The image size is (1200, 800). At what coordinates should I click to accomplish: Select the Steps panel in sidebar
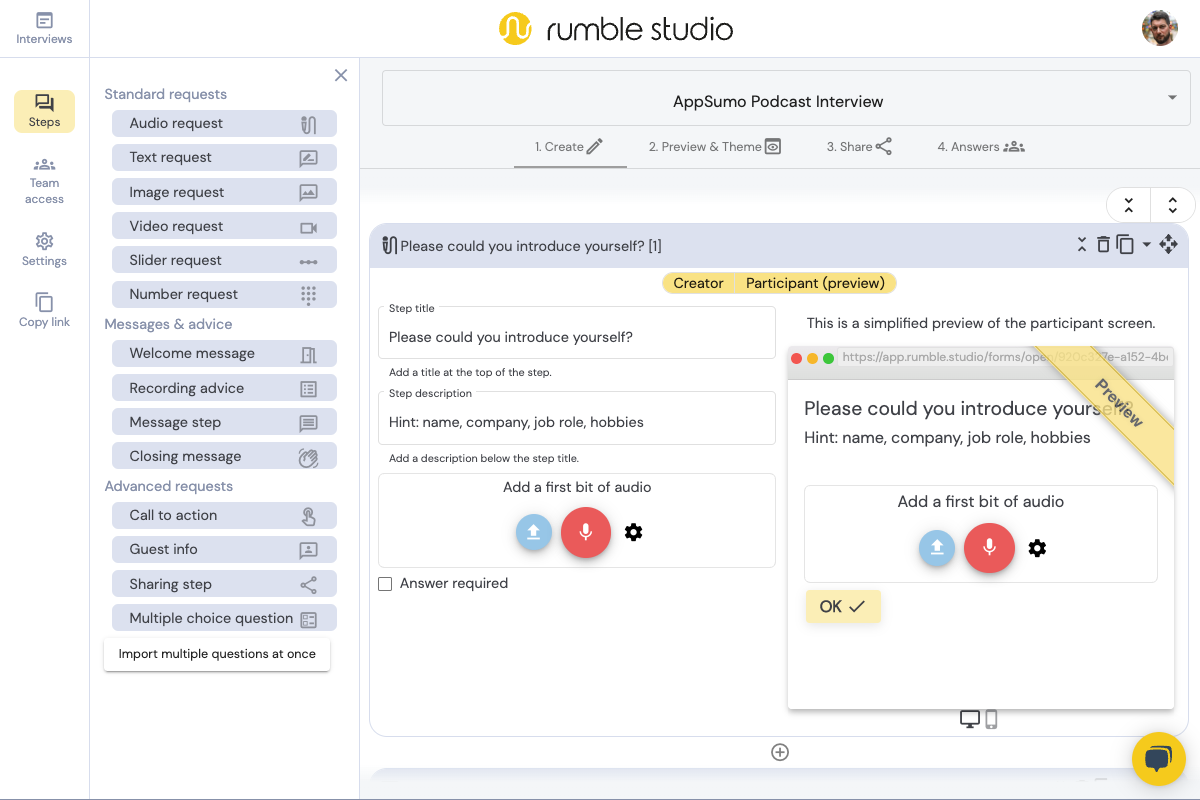point(44,110)
